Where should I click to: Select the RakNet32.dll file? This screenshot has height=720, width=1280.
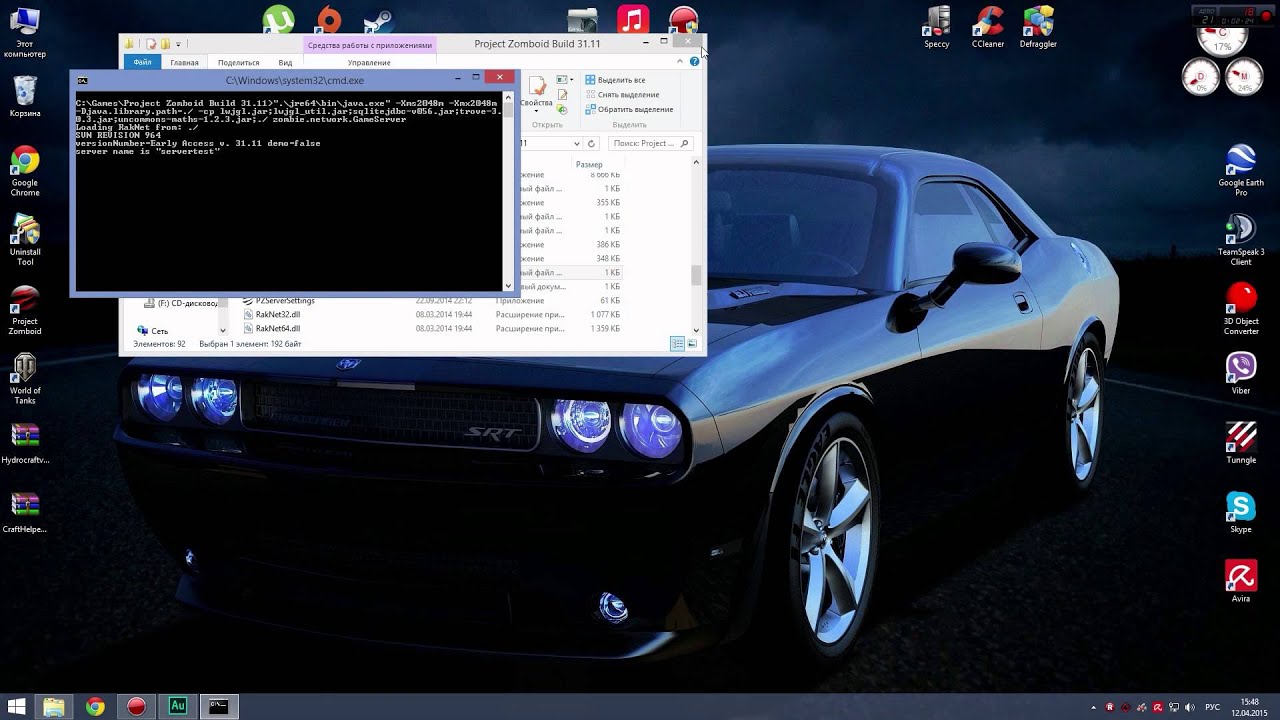tap(277, 314)
